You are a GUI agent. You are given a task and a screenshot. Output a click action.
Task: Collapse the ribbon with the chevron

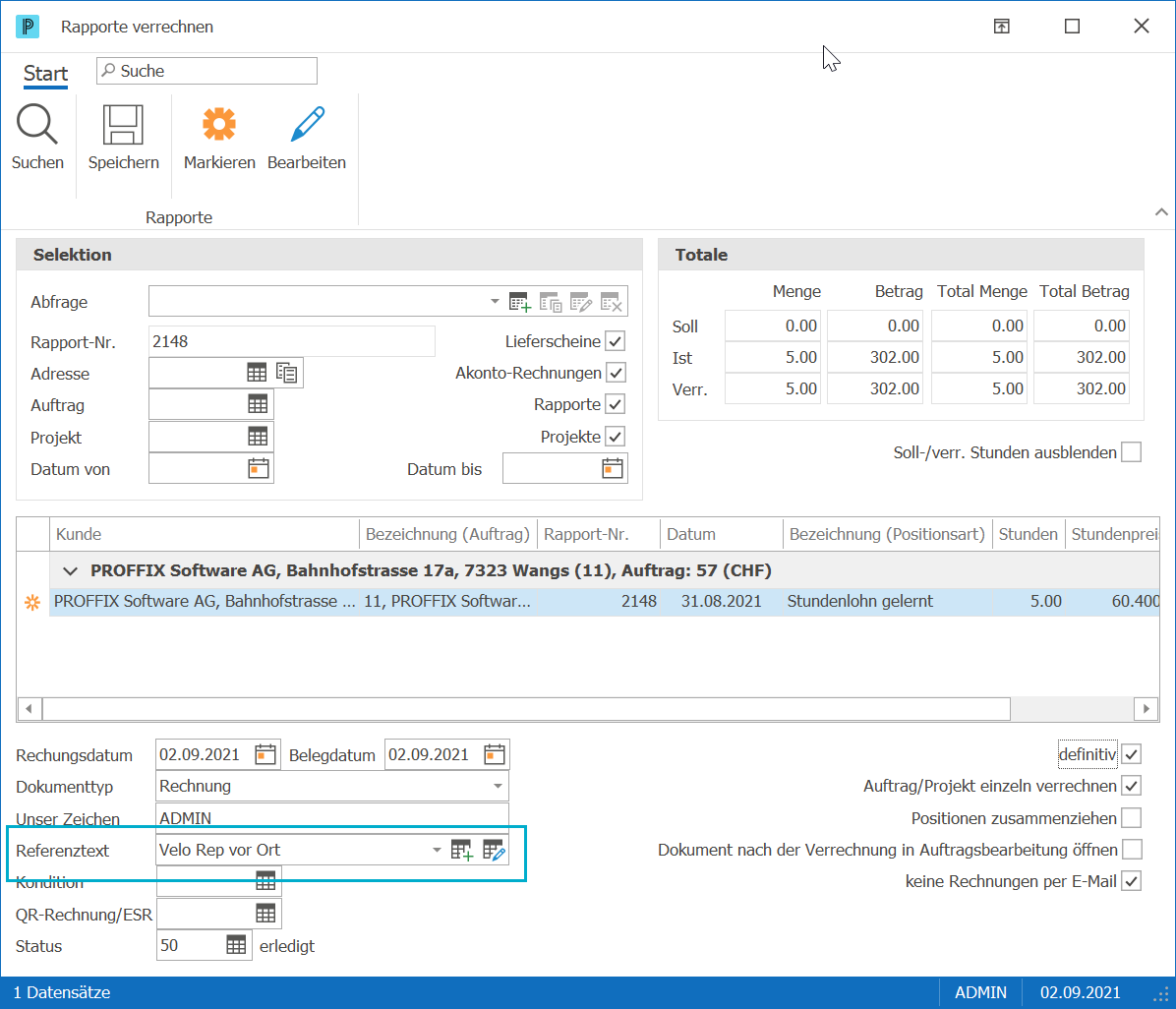point(1161,212)
